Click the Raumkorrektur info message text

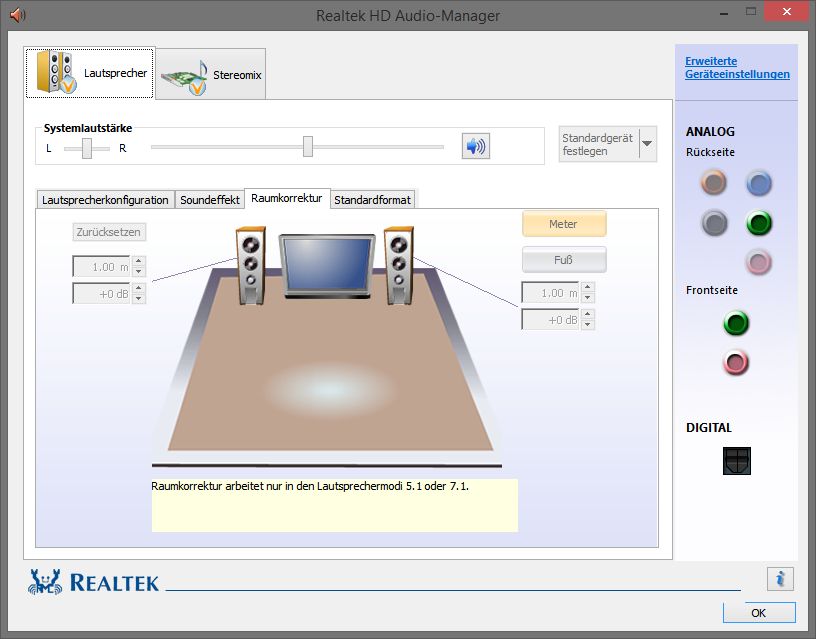(x=310, y=486)
